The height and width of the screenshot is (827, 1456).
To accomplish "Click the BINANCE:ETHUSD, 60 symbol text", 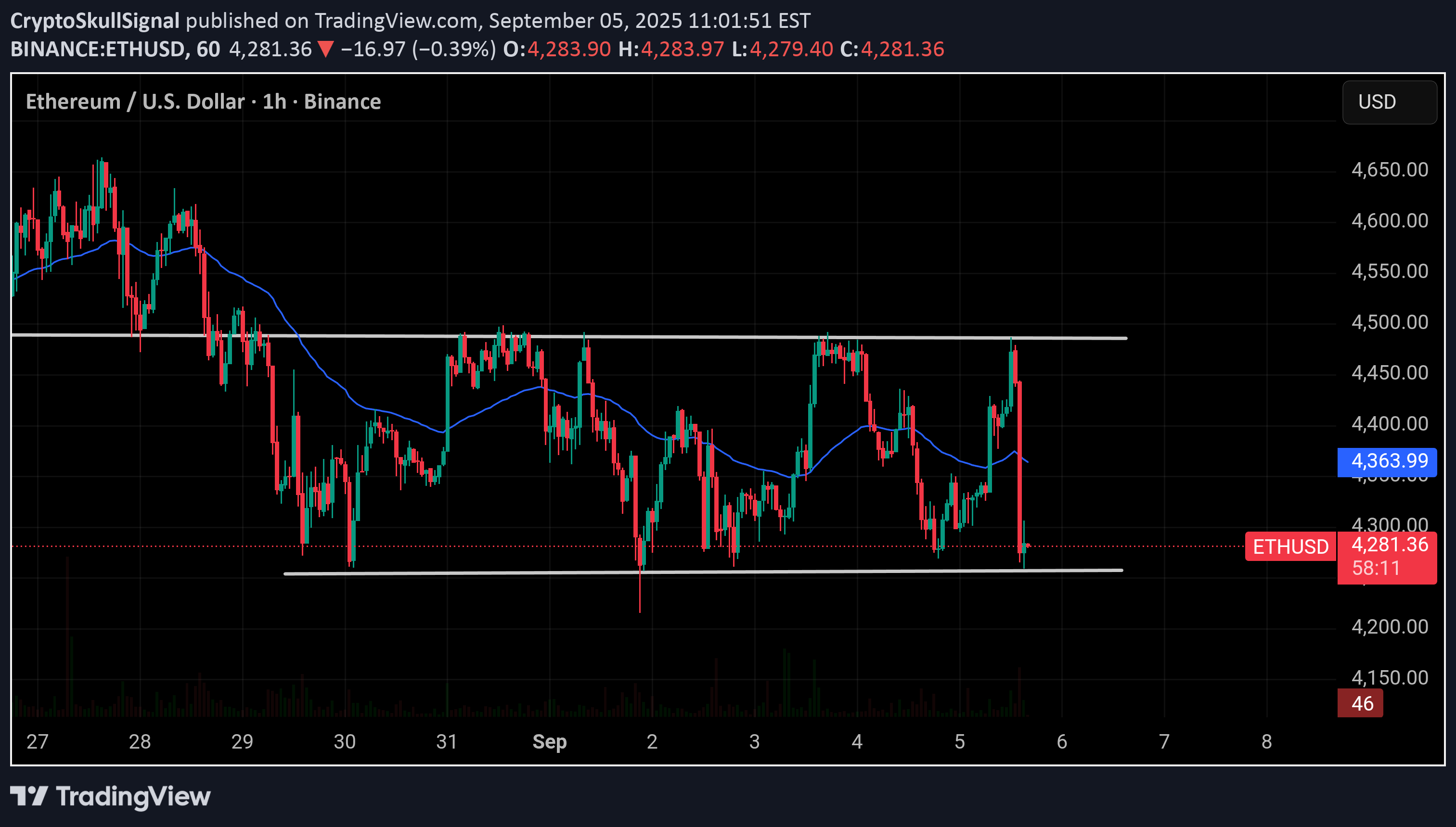I will (116, 50).
